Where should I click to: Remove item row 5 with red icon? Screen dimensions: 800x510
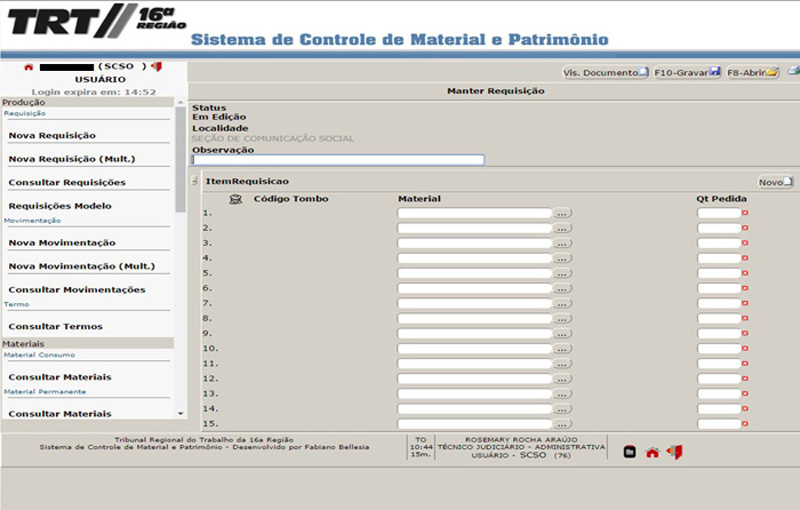pos(745,273)
